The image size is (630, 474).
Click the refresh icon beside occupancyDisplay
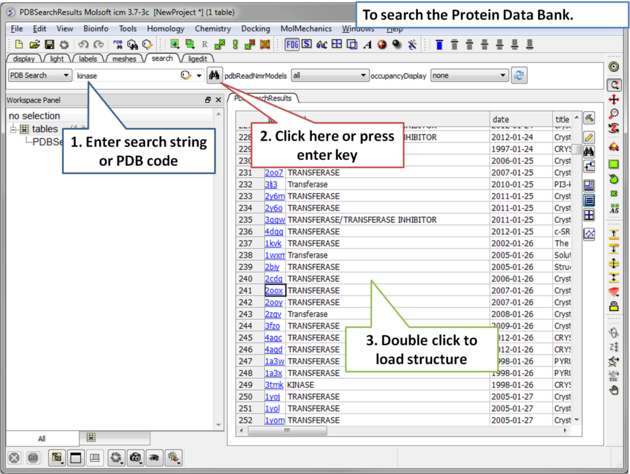(518, 76)
